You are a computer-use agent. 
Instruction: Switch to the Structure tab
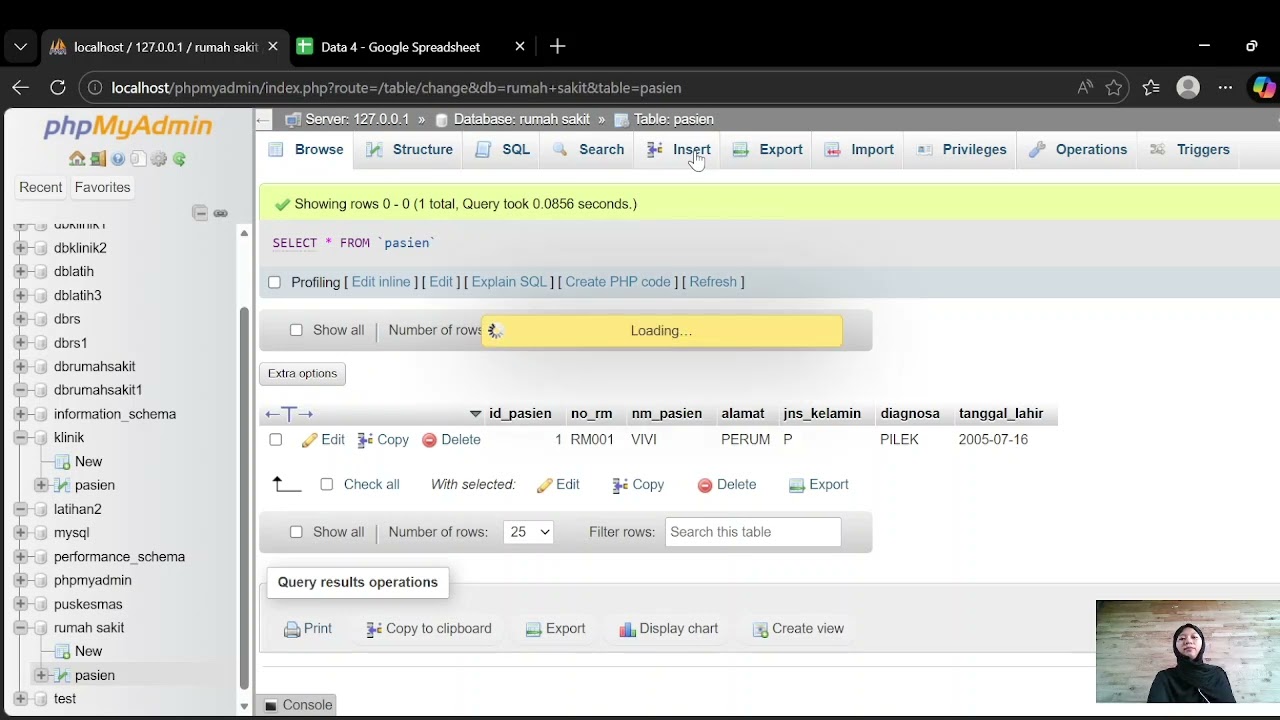click(x=410, y=150)
